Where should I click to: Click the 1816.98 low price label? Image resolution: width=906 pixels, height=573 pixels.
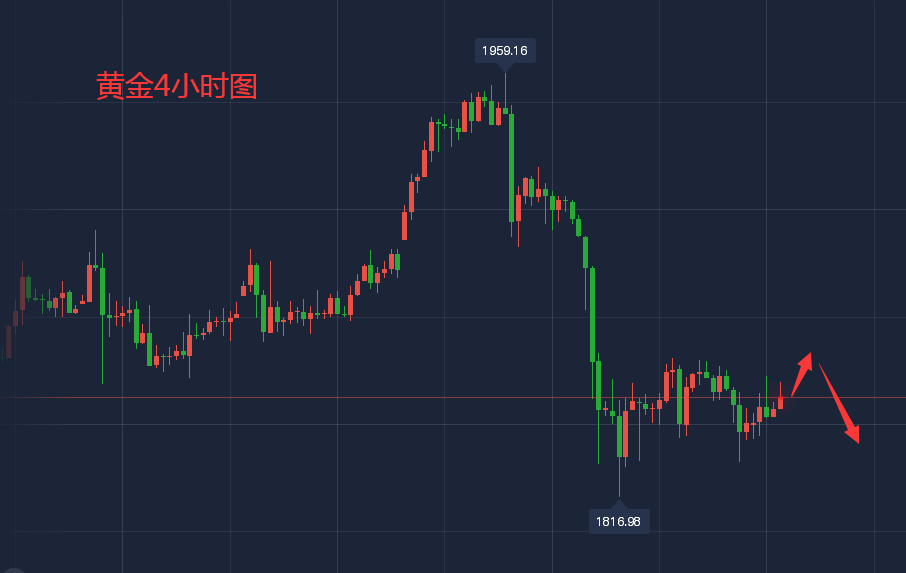pyautogui.click(x=619, y=520)
